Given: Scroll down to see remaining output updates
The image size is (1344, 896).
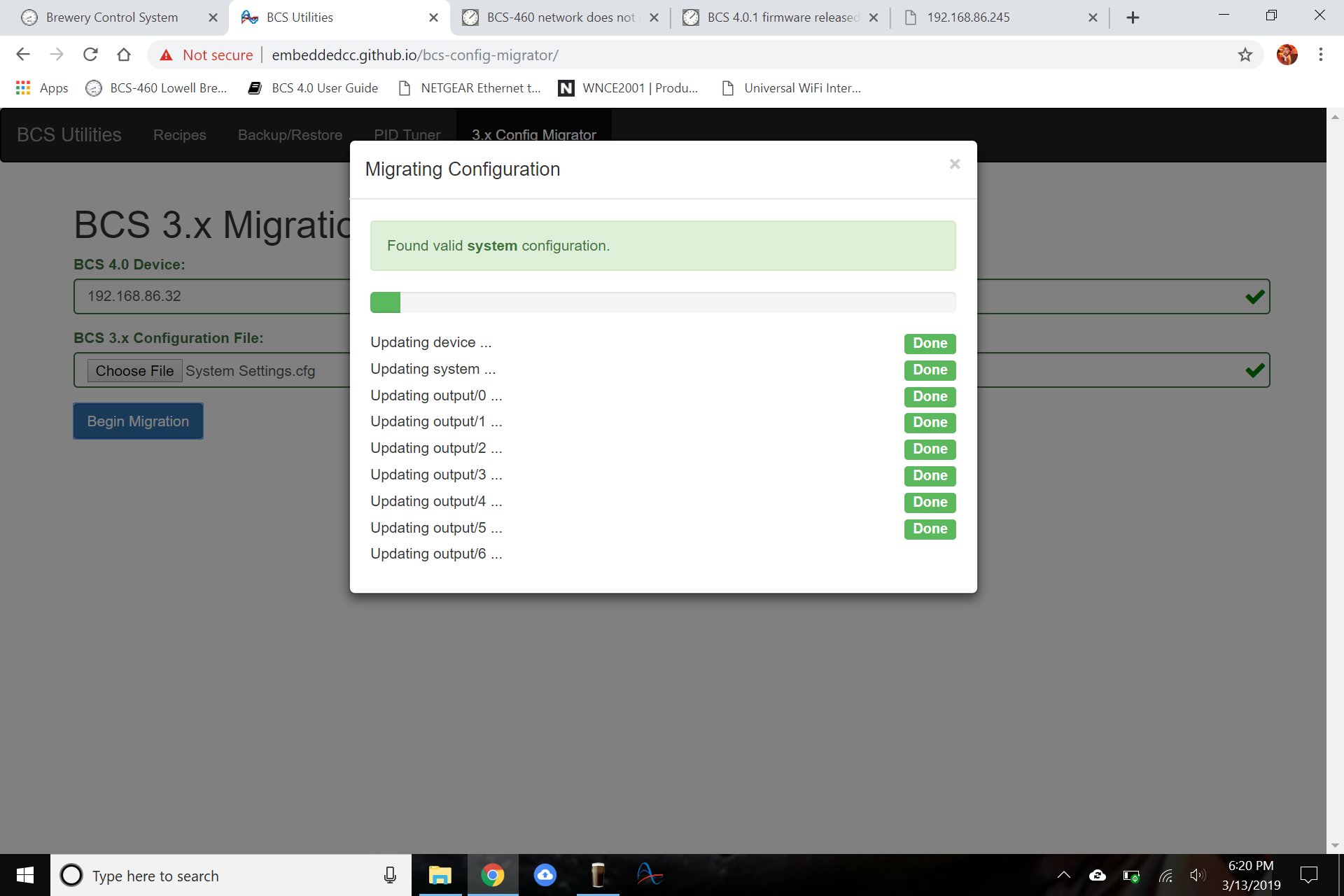Looking at the screenshot, I should coord(663,580).
